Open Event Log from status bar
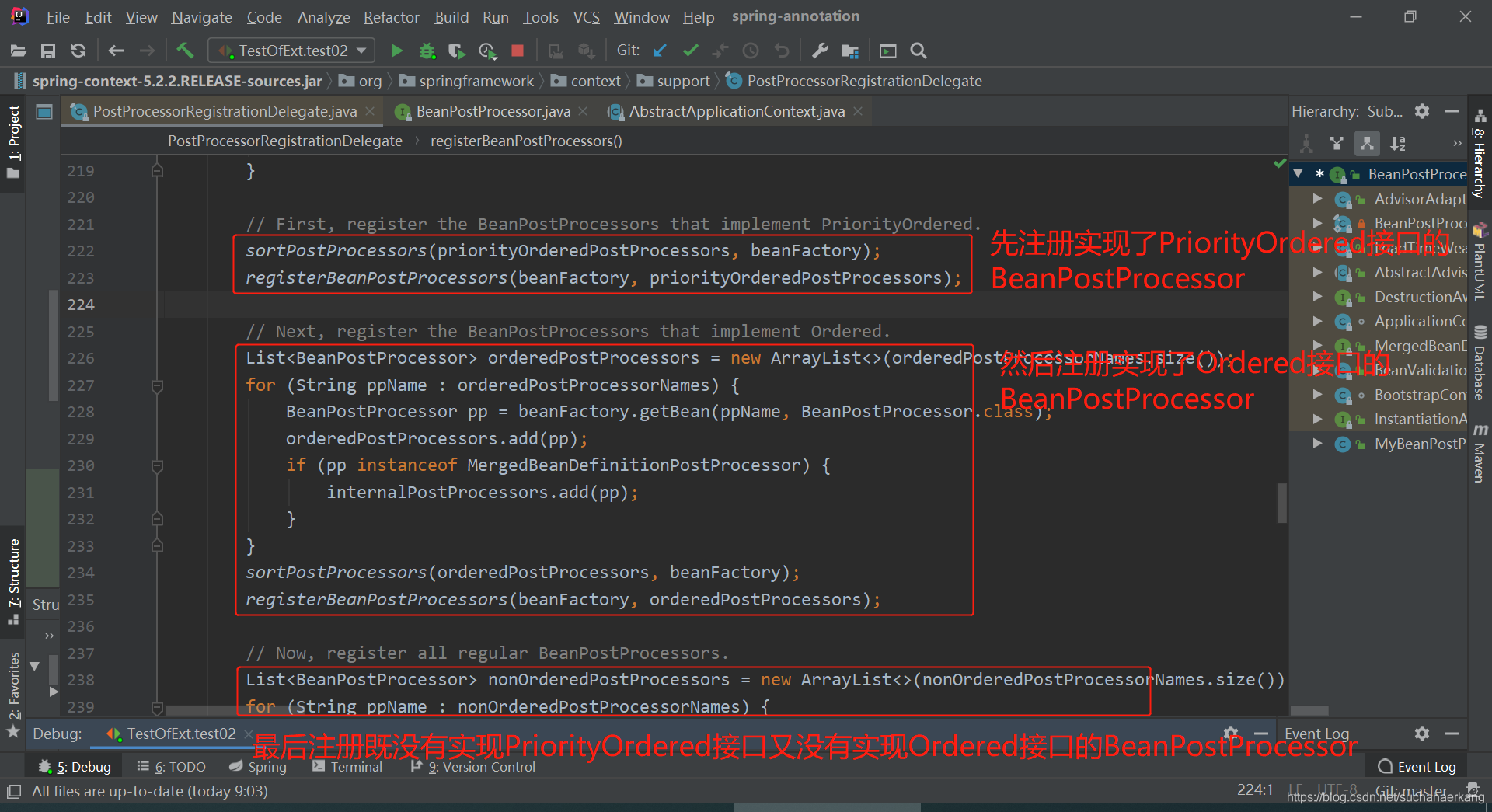This screenshot has width=1492, height=812. click(1417, 767)
